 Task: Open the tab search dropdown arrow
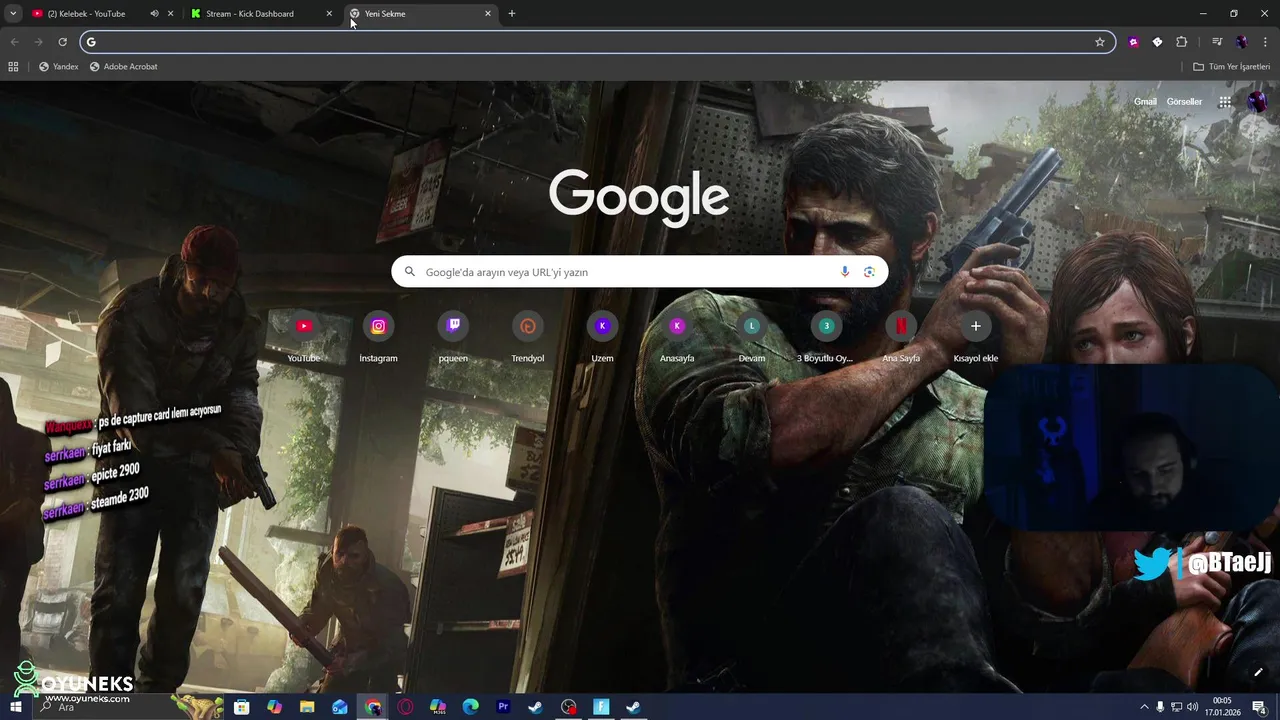pyautogui.click(x=13, y=14)
